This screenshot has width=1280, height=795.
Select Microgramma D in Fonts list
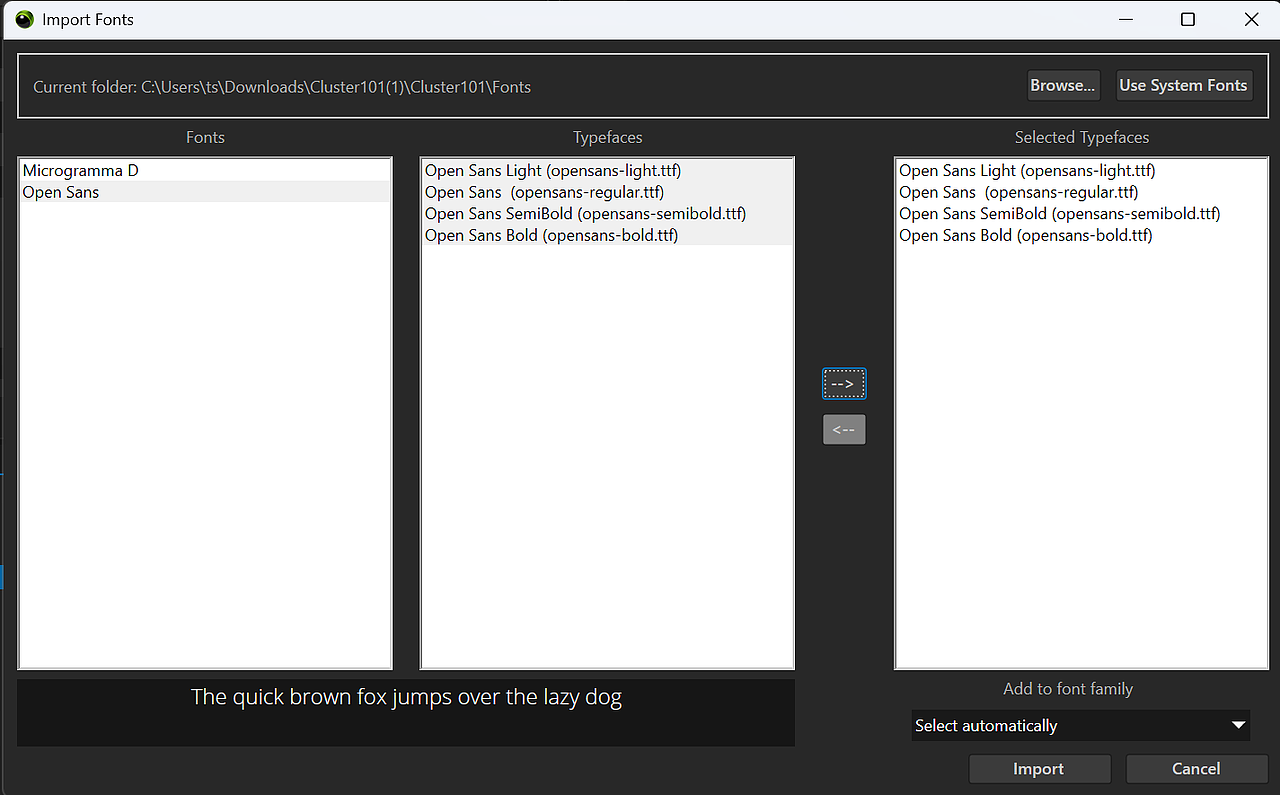(x=205, y=170)
